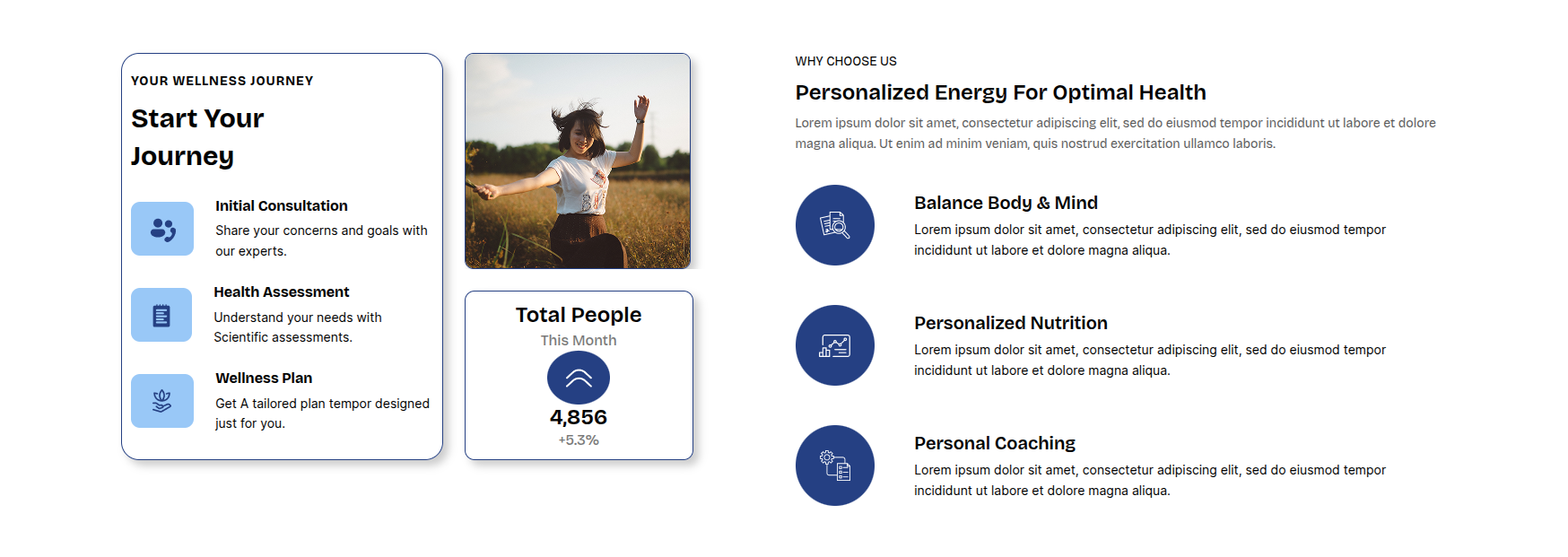Open the Balance Body & Mind title
This screenshot has width=1568, height=557.
click(x=1006, y=203)
